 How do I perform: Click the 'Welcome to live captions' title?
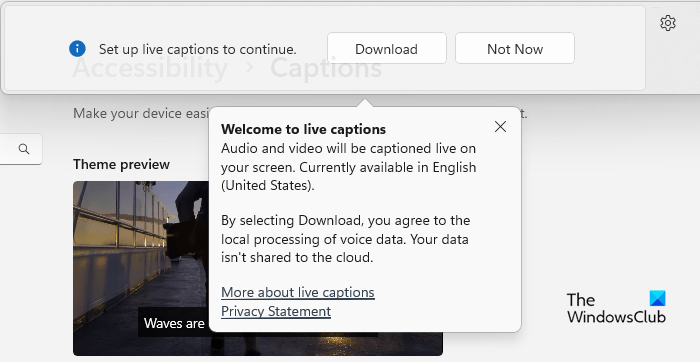coord(304,129)
